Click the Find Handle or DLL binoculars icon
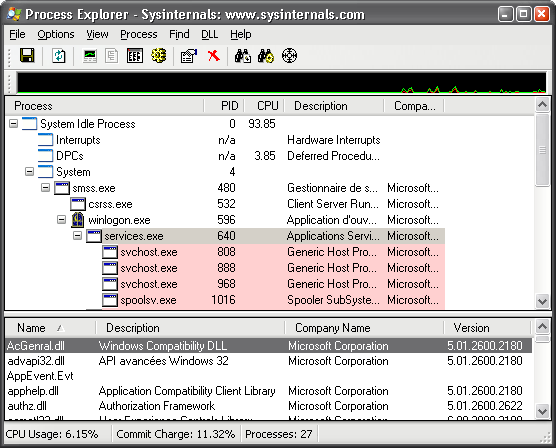The width and height of the screenshot is (556, 448). 243,56
